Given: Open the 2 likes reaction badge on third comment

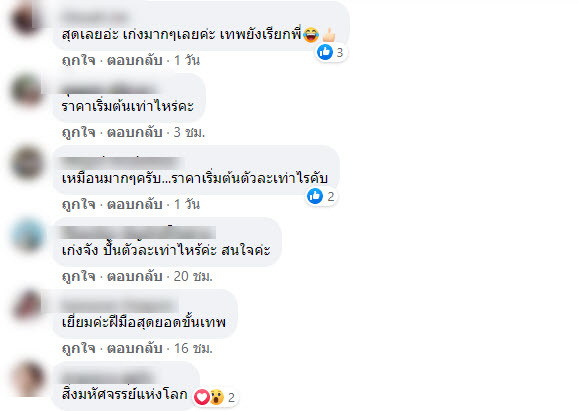Looking at the screenshot, I should (321, 196).
